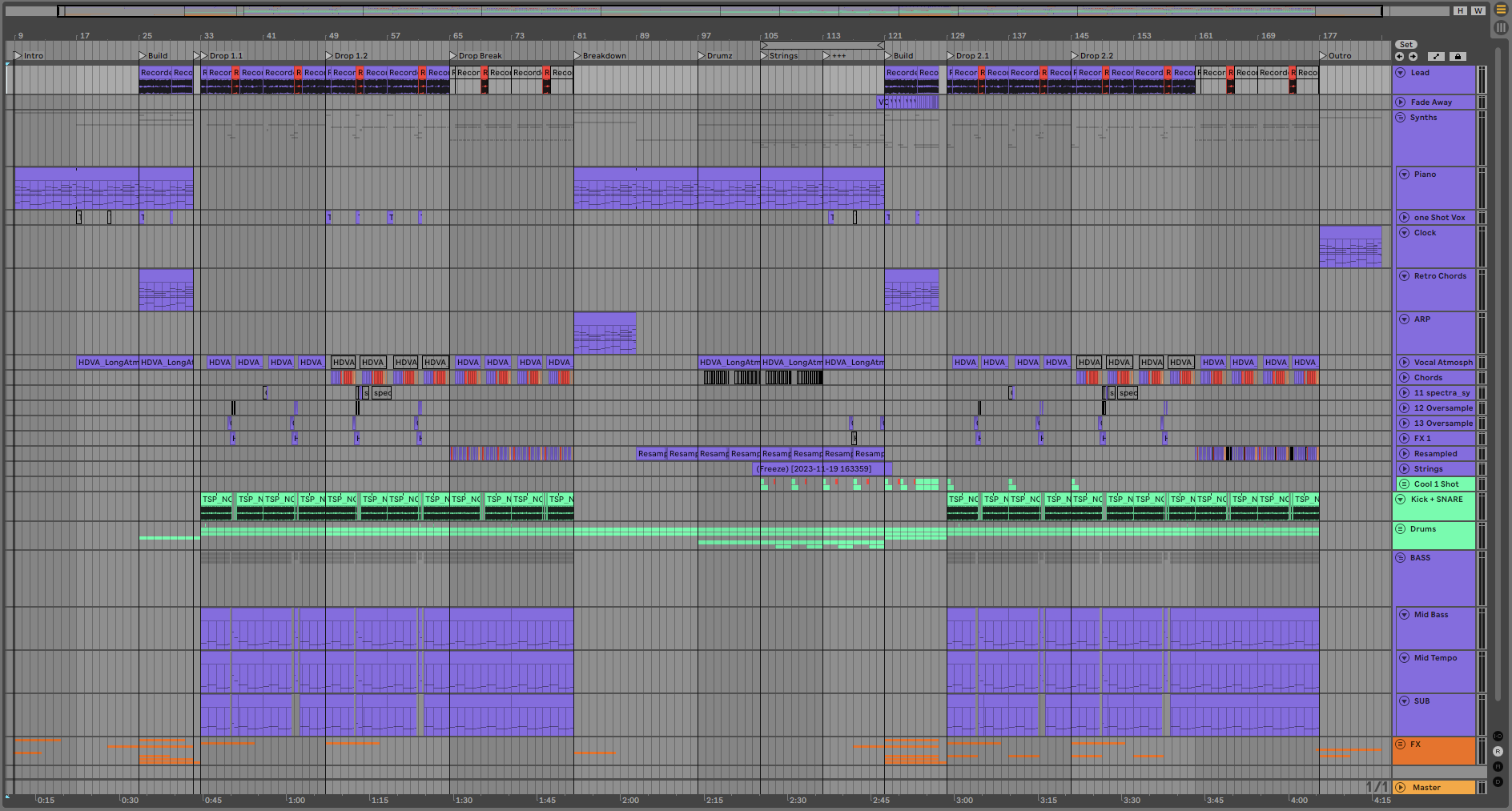Unfold the Strings track
1512x811 pixels.
pos(1404,469)
